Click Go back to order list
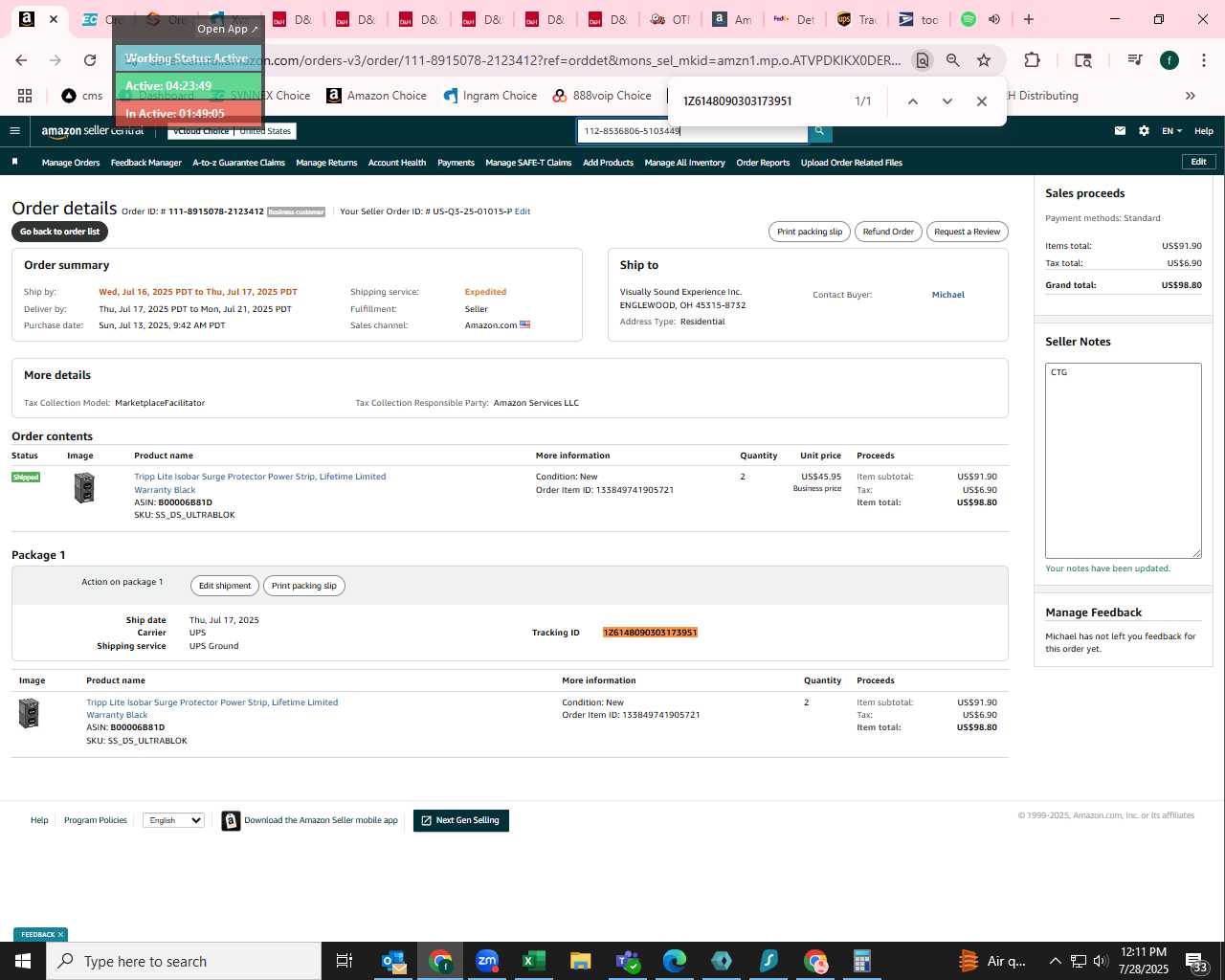This screenshot has height=980, width=1225. tap(59, 232)
